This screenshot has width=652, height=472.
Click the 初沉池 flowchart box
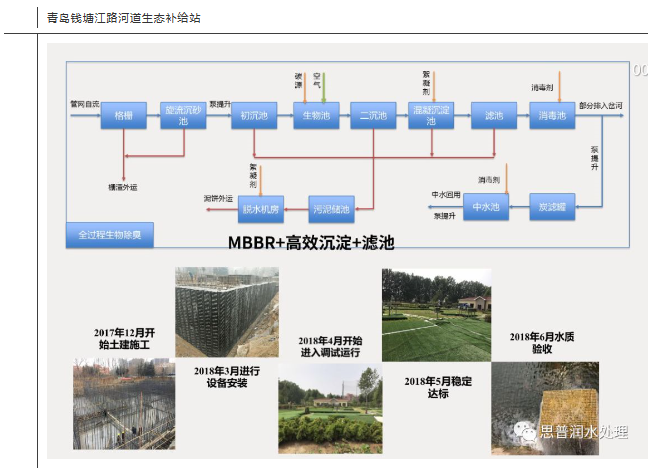(x=250, y=116)
